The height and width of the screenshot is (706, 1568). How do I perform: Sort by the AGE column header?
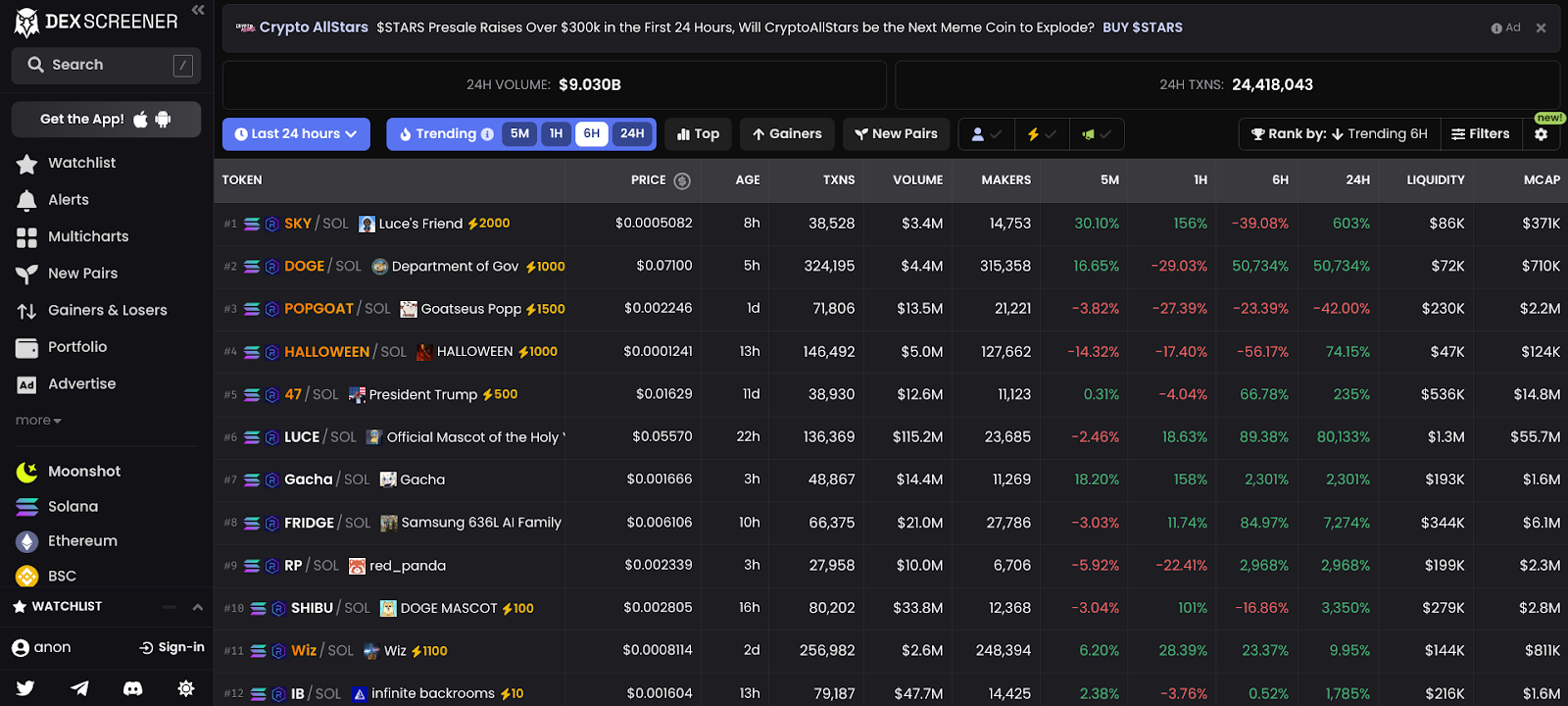coord(748,180)
